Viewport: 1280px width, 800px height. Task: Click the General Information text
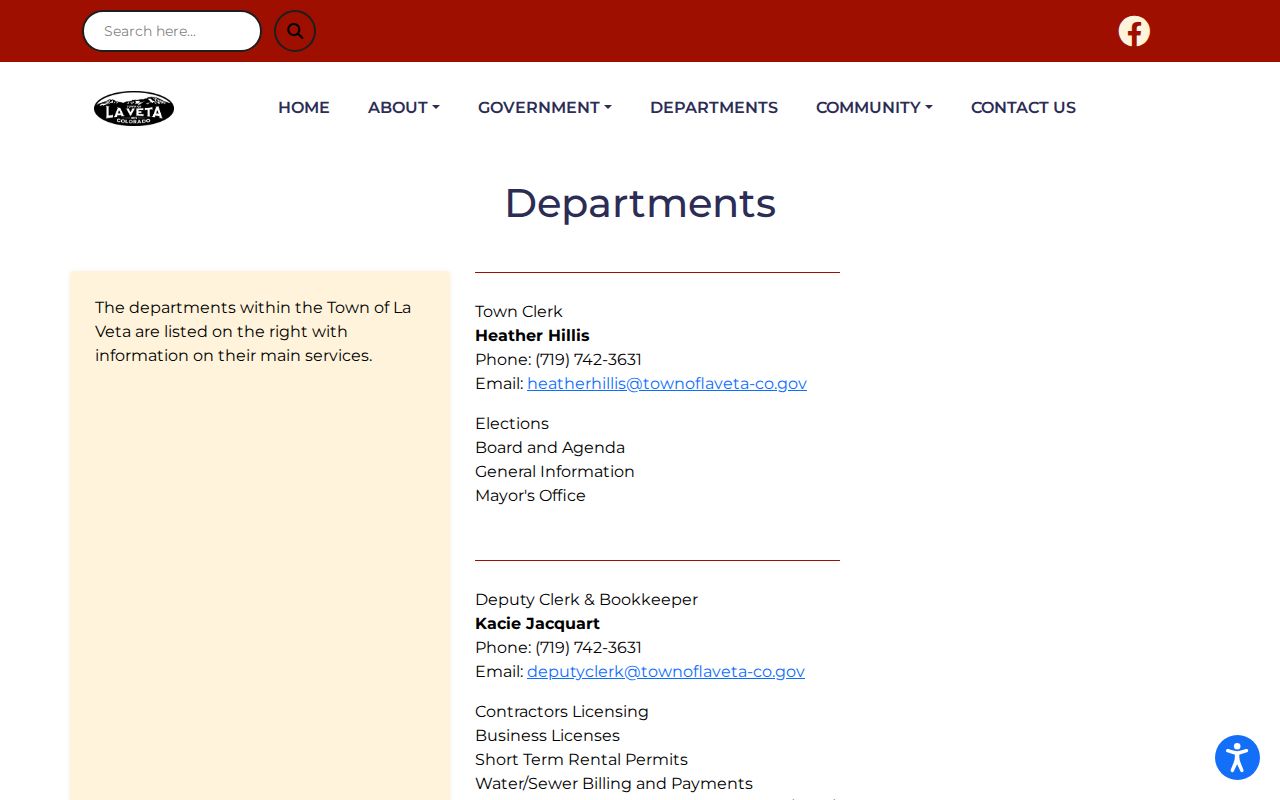[555, 471]
